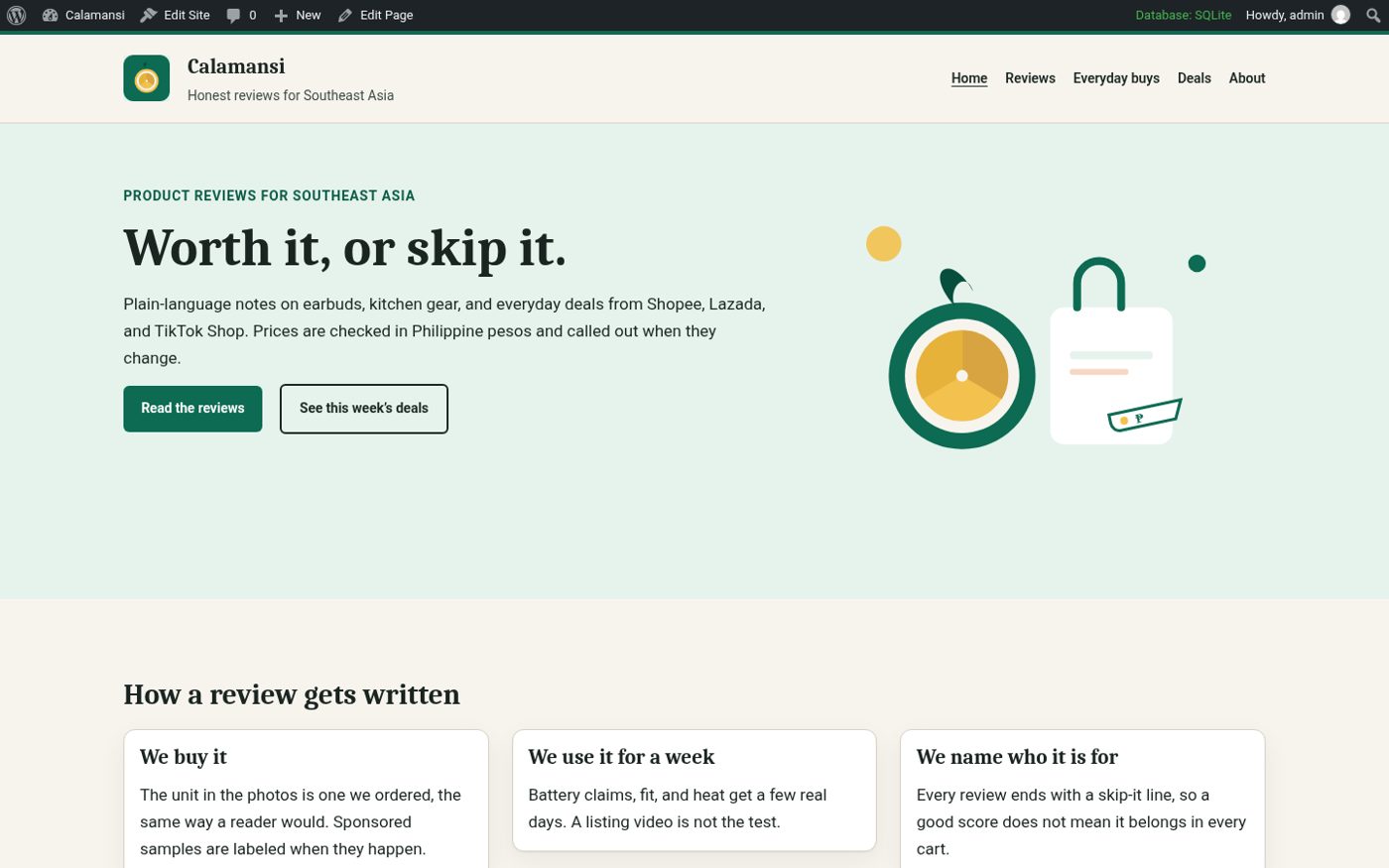Click the hero paragraph starting "Plain-language notes"

[444, 331]
